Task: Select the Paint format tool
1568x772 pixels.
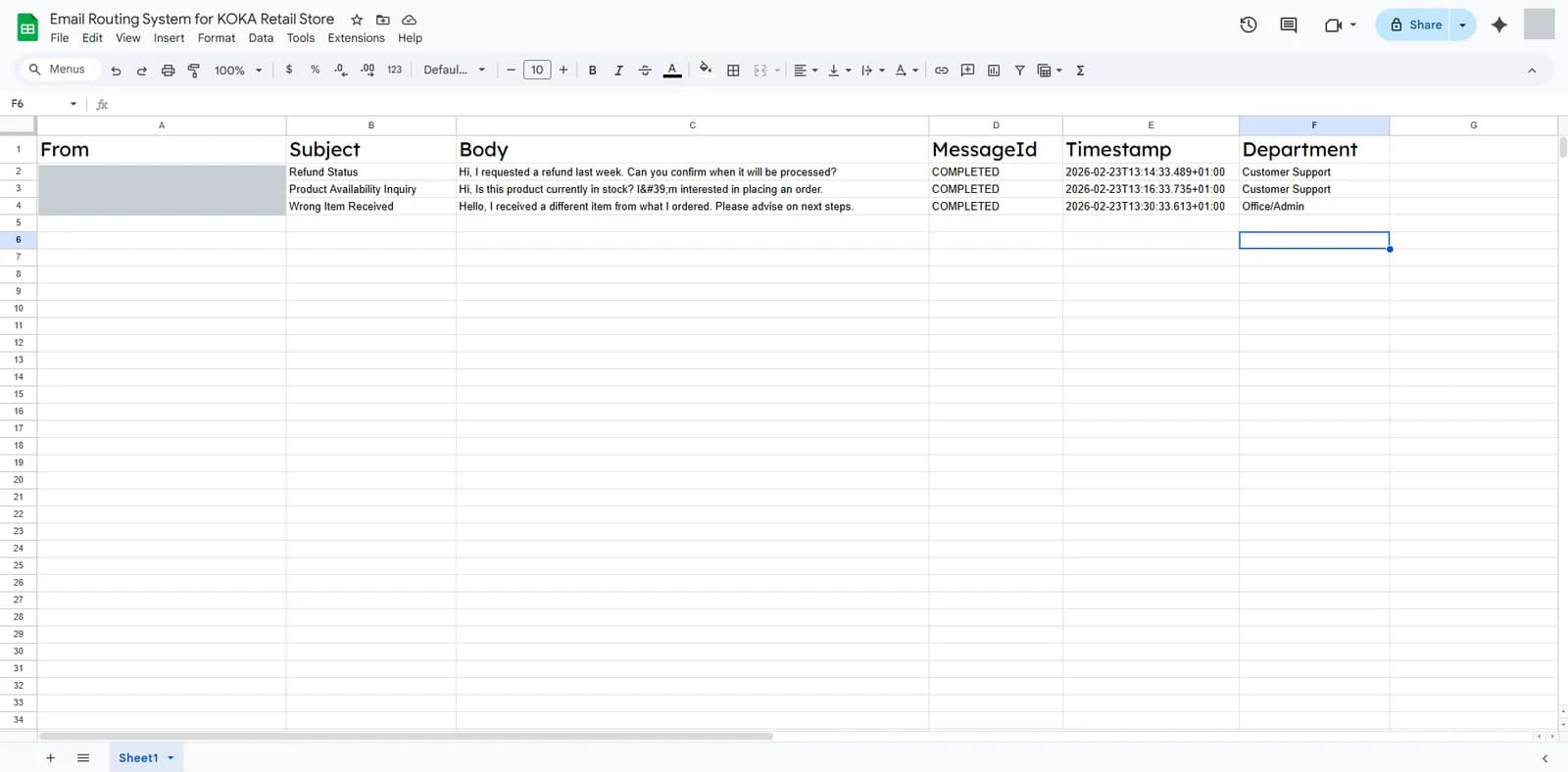Action: click(193, 71)
